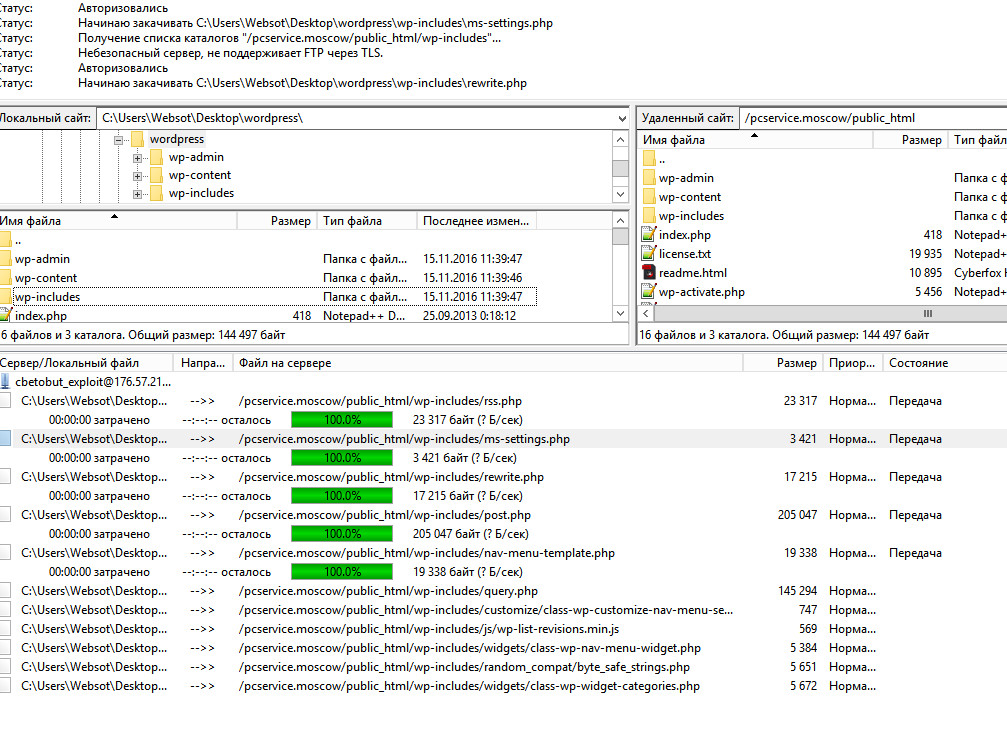The height and width of the screenshot is (736, 1007).
Task: Click the wordpress folder icon in local tree
Action: [137, 139]
